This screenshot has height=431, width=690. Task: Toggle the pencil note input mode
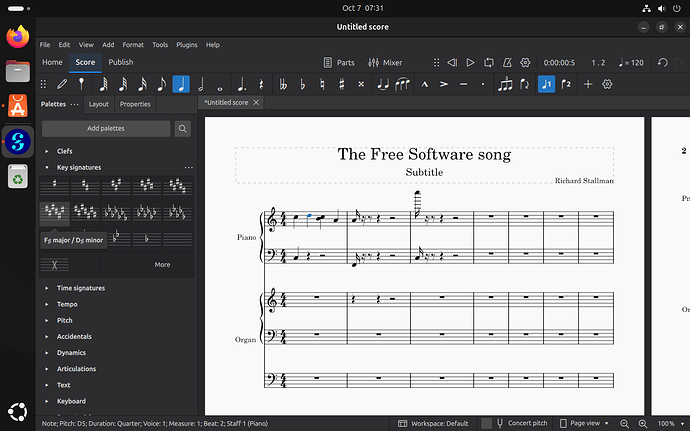[62, 85]
